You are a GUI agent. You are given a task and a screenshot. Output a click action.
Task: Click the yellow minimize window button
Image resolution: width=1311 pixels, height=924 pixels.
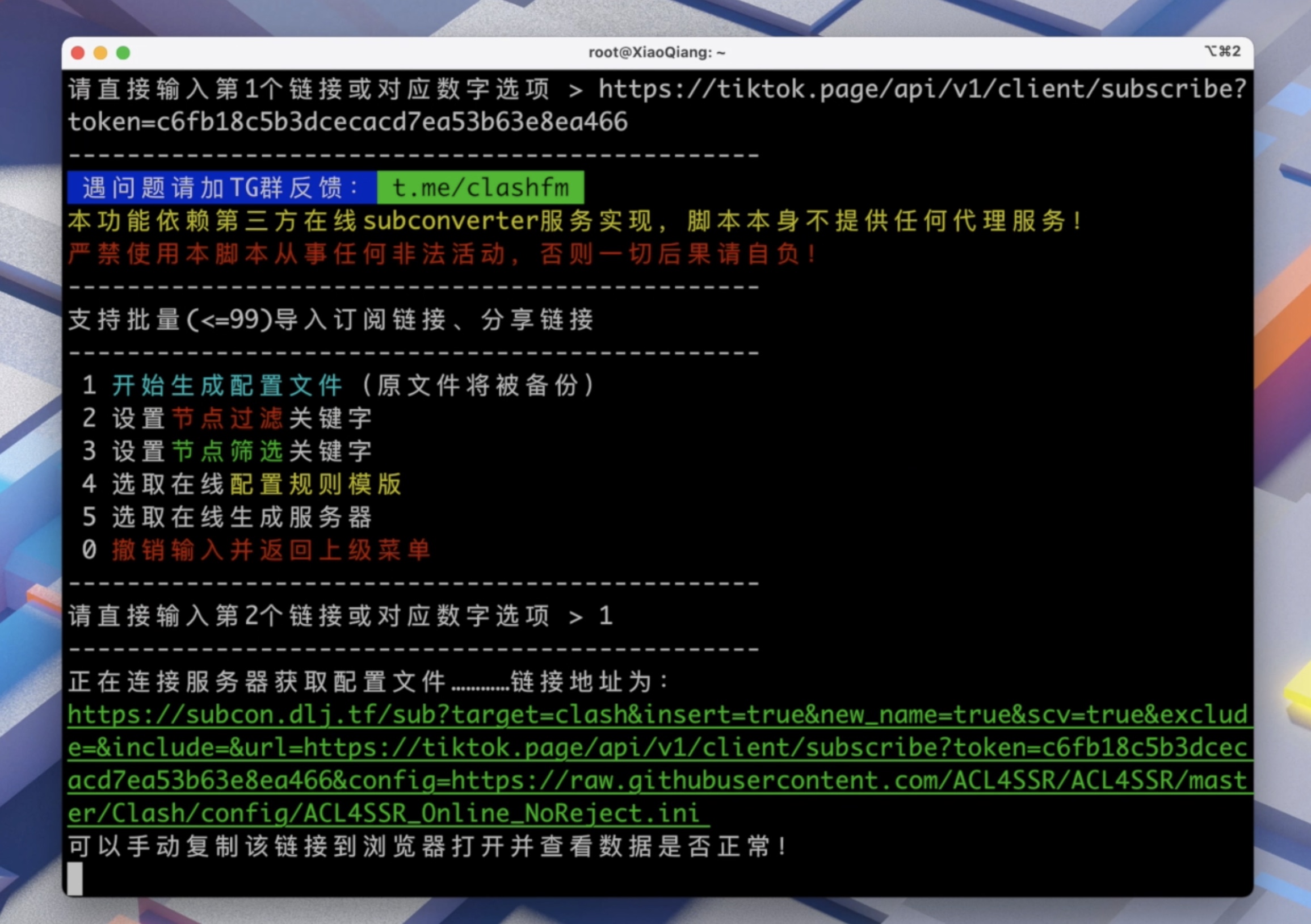coord(100,53)
